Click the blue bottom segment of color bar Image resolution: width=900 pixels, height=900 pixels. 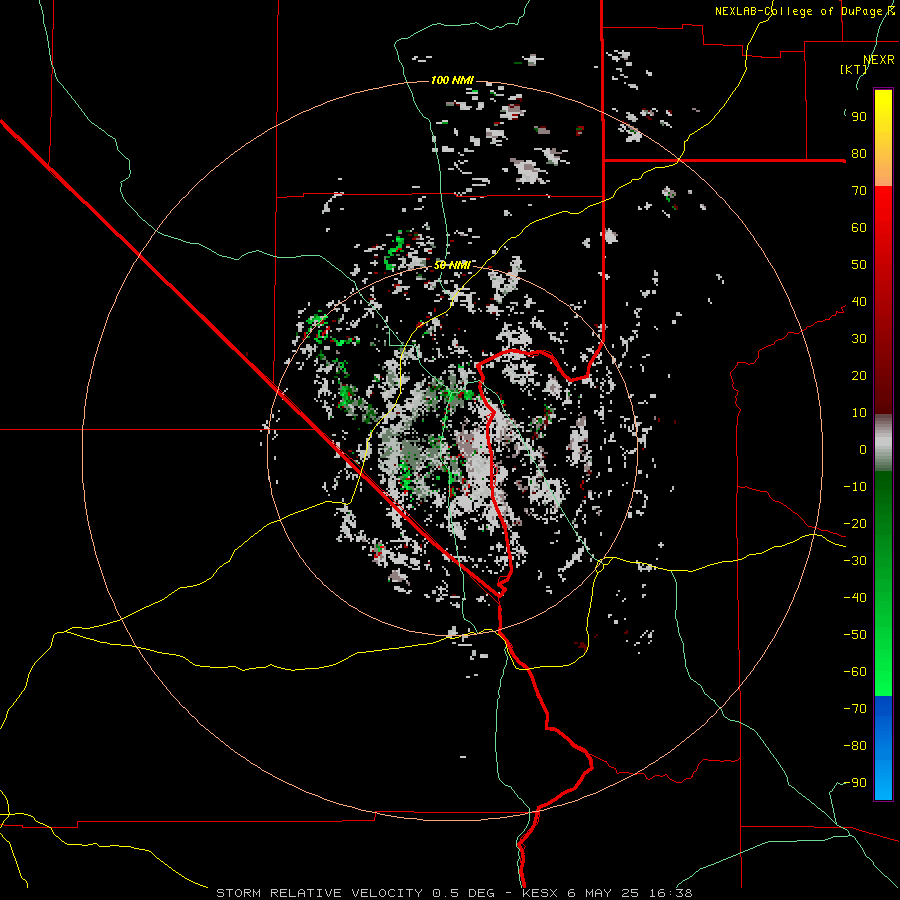pos(883,748)
